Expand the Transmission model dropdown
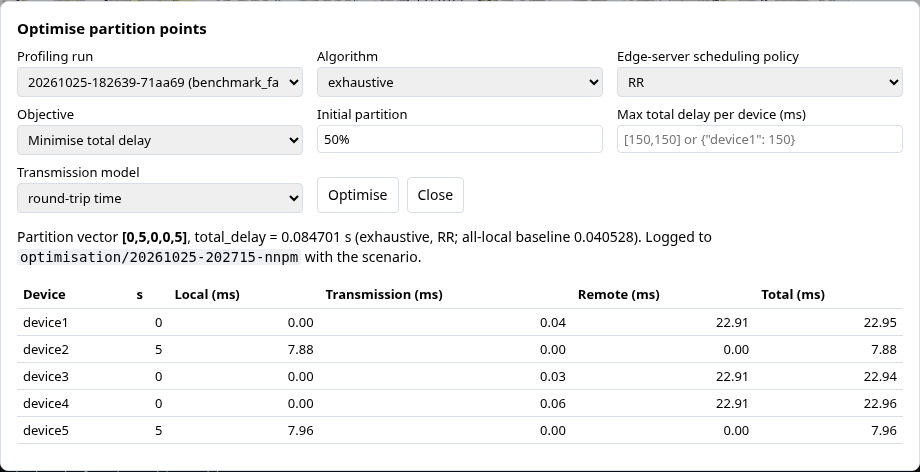The image size is (920, 472). click(160, 198)
